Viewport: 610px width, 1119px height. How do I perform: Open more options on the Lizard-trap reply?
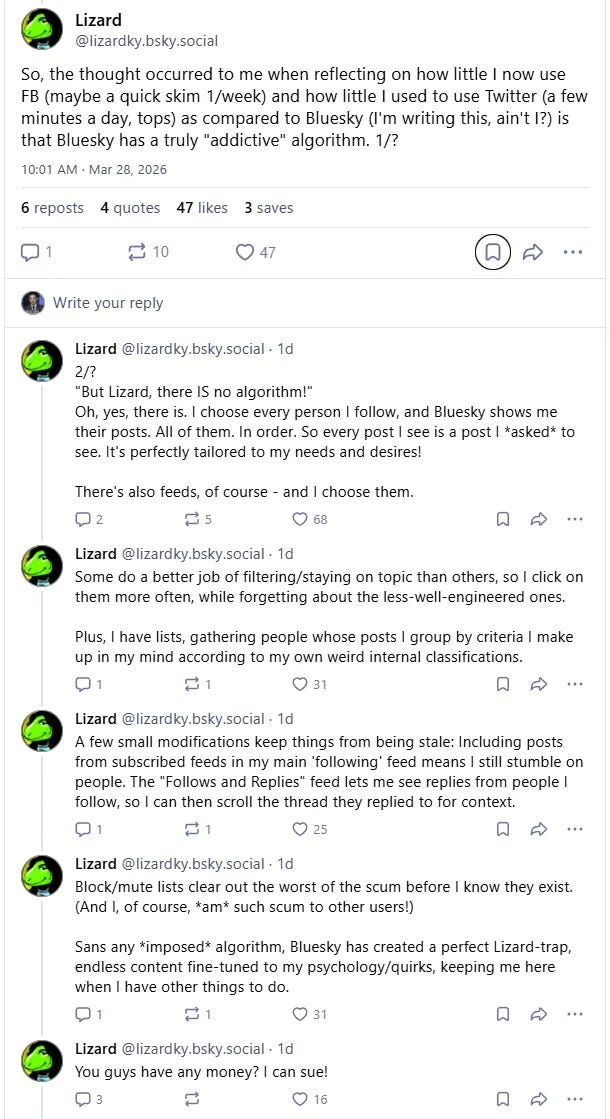pos(574,1014)
